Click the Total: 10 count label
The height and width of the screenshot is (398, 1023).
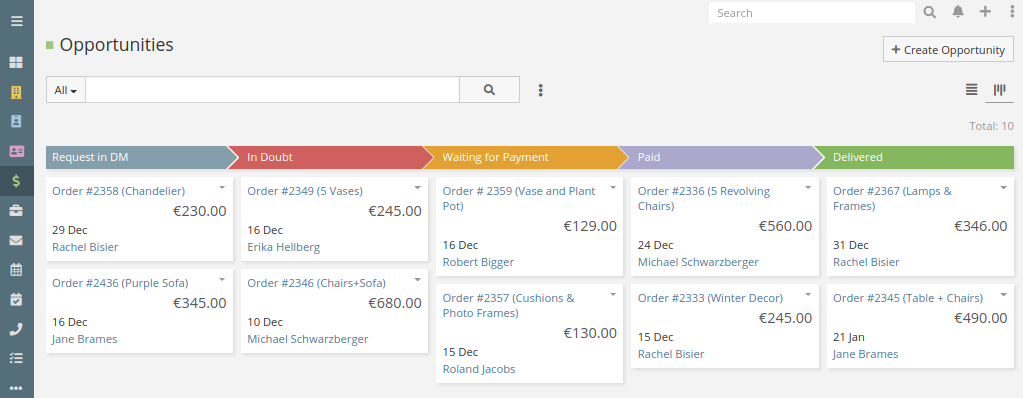(991, 127)
